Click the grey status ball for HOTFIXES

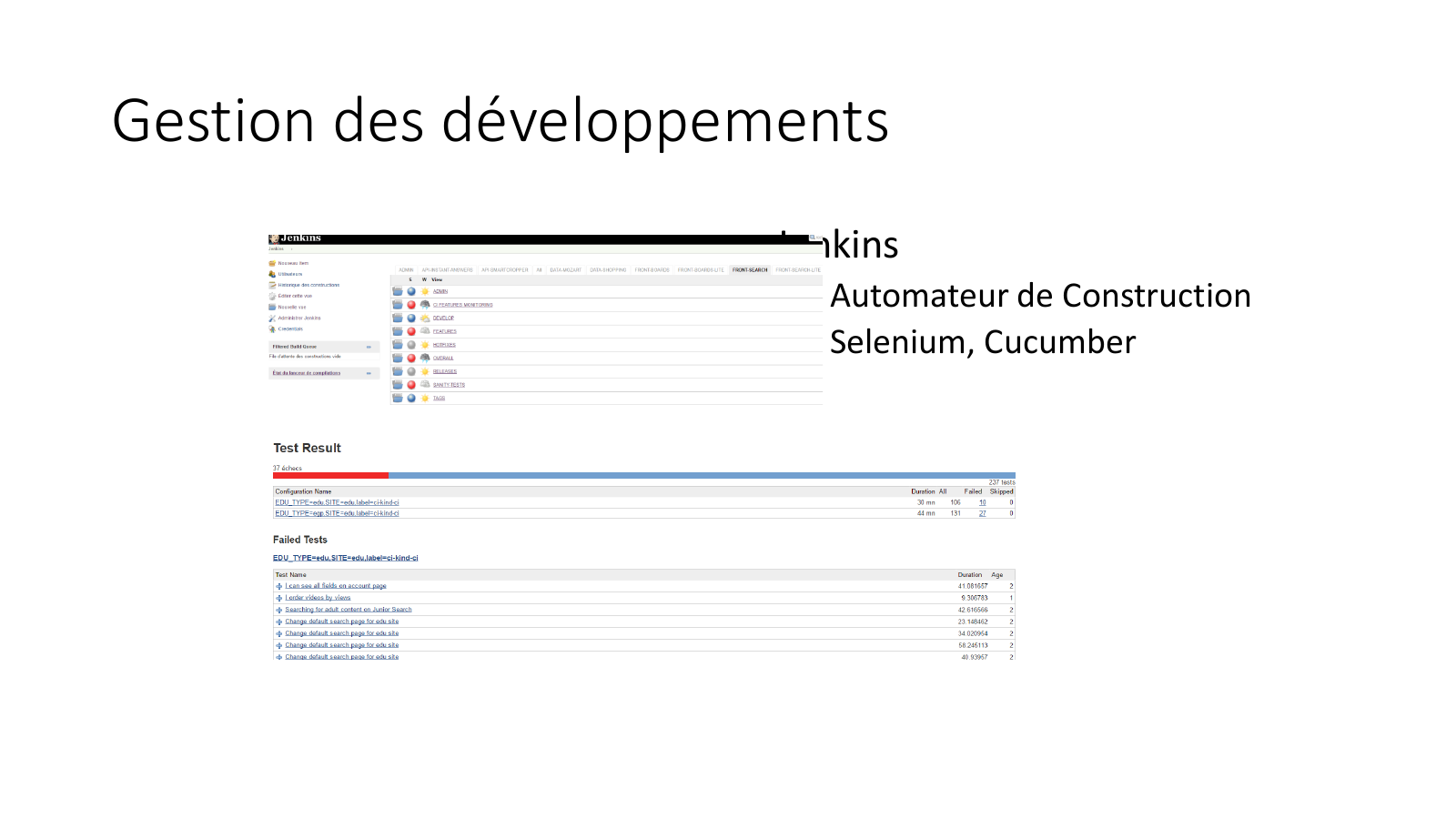click(x=411, y=345)
